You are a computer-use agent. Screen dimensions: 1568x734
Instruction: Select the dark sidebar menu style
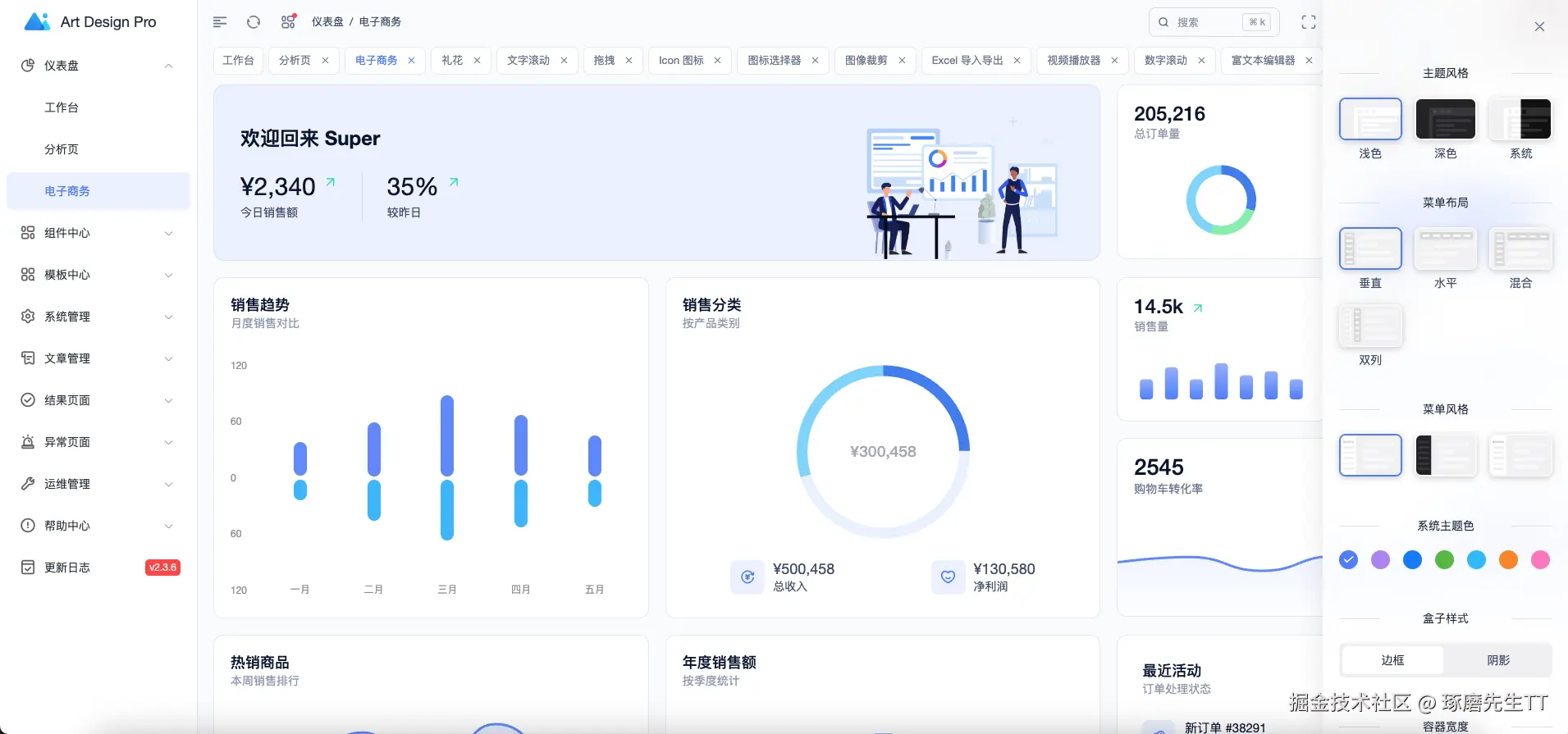pyautogui.click(x=1446, y=455)
